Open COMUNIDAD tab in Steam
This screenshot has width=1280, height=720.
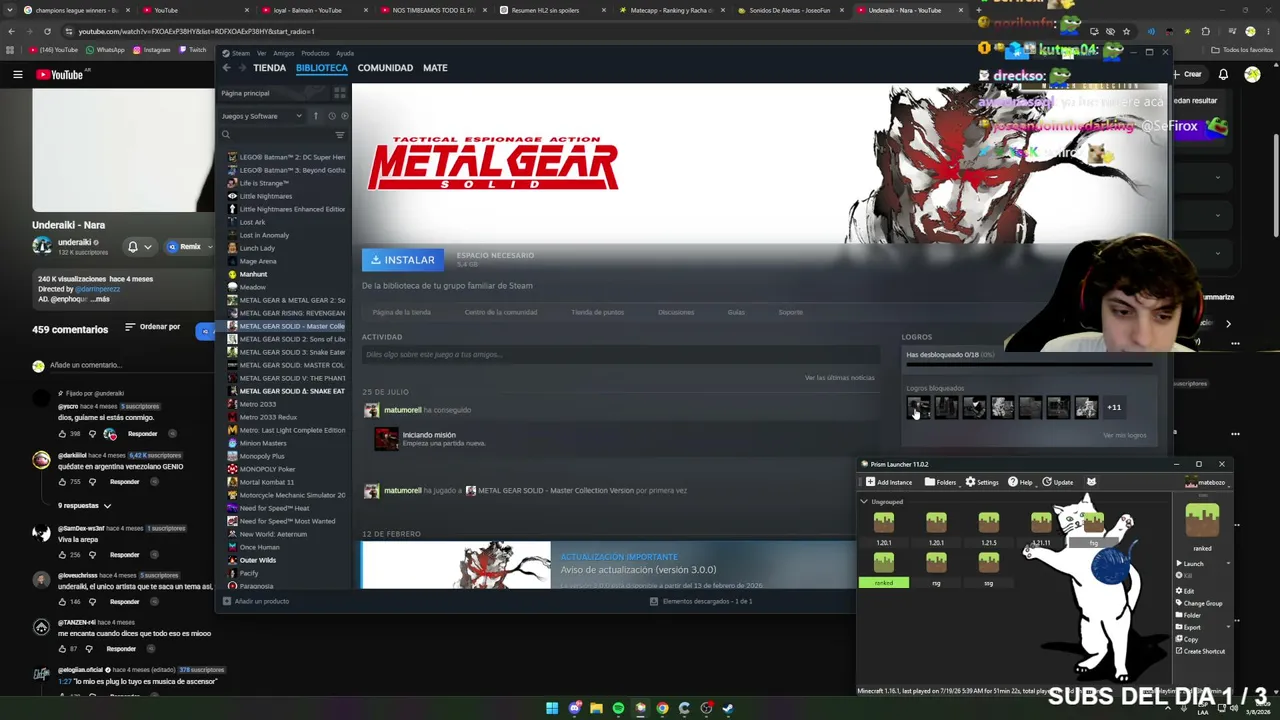(x=385, y=68)
